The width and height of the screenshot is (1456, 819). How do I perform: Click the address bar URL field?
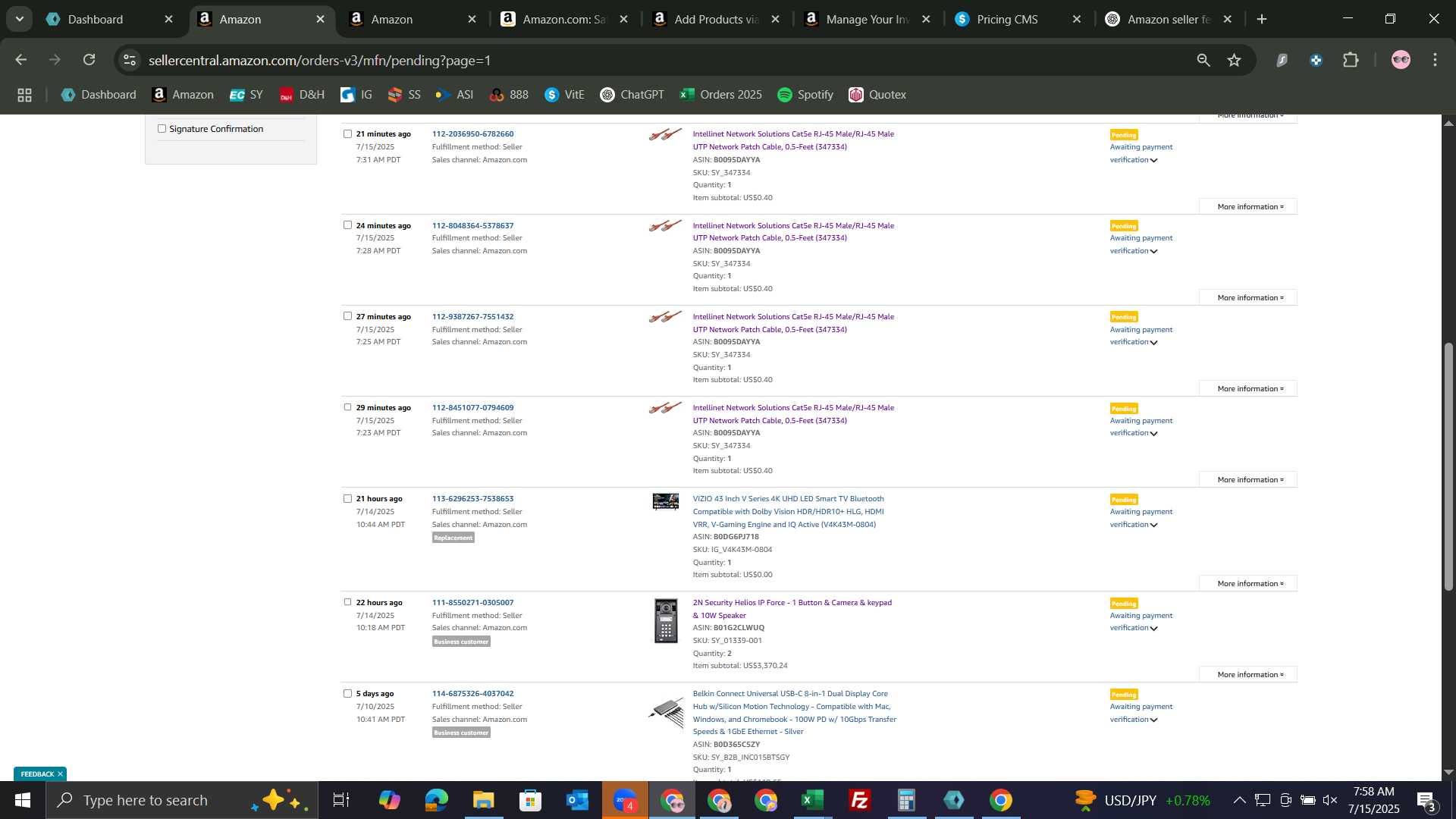(x=660, y=60)
